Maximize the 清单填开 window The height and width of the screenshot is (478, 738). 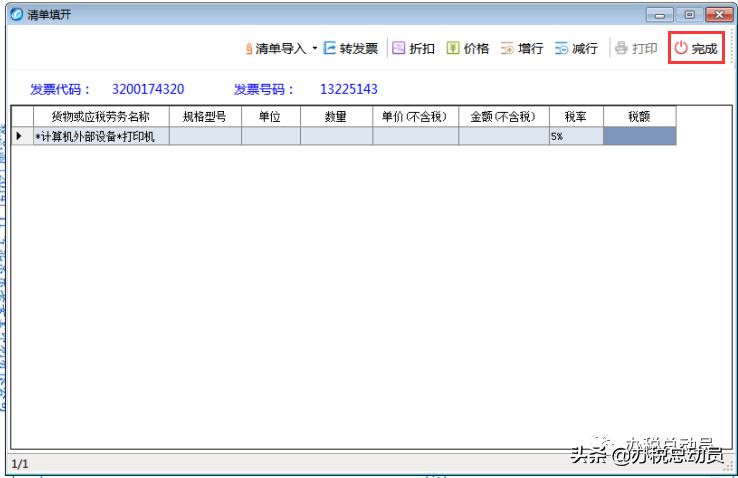[690, 15]
